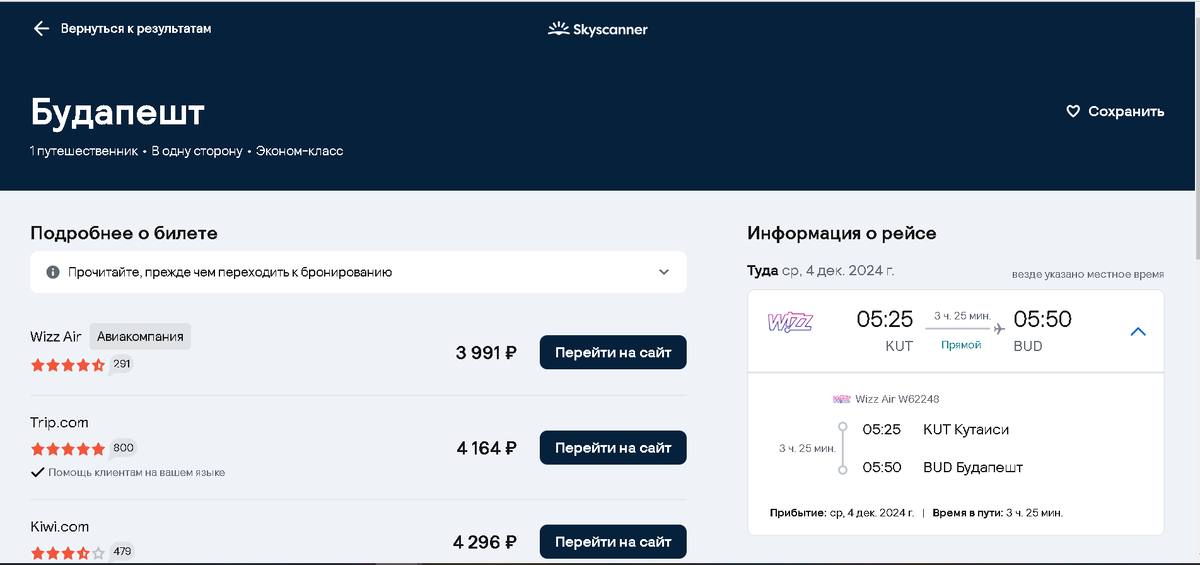Click the Wizz Air provider name

pos(56,337)
